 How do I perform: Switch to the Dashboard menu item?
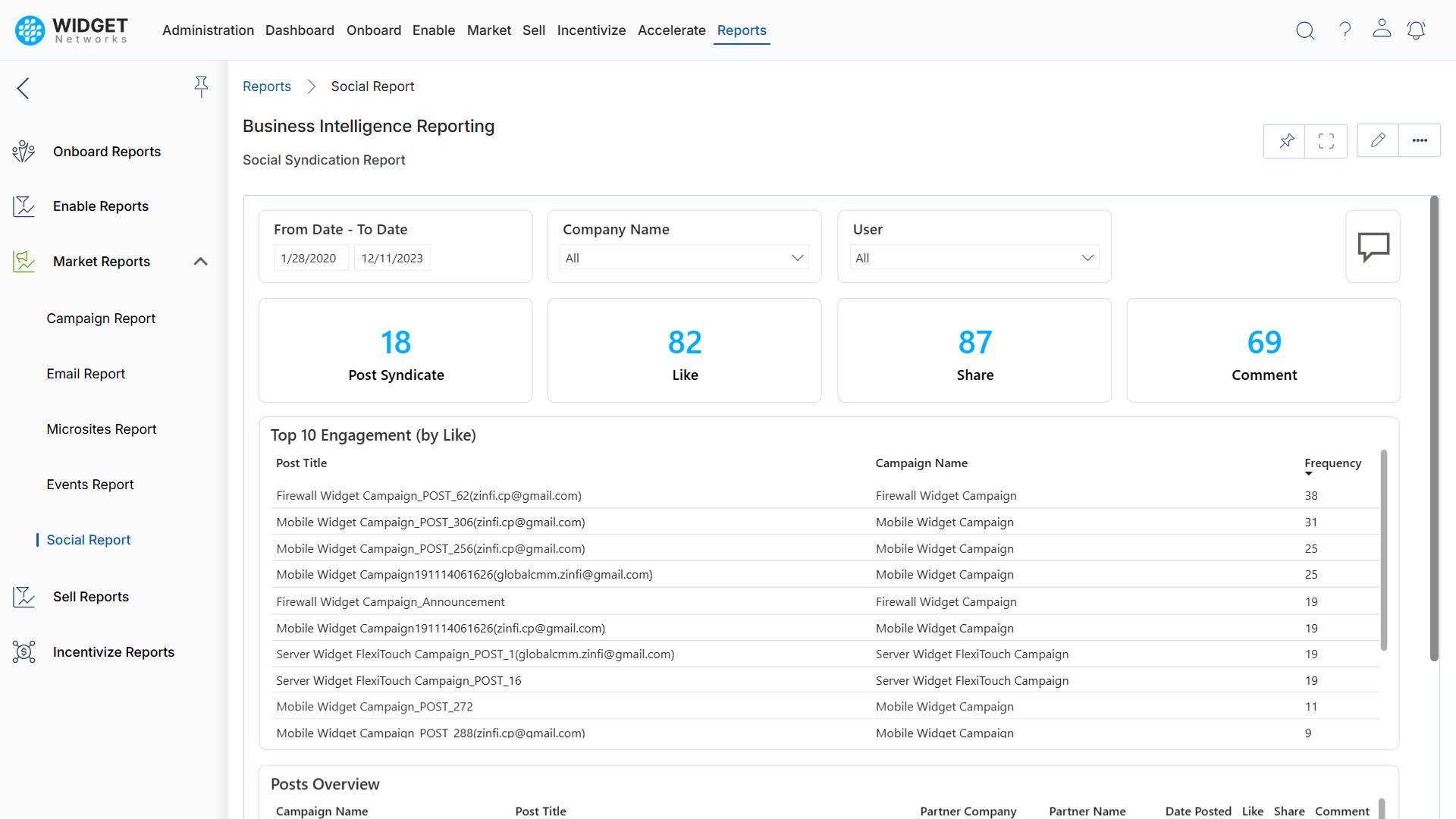[300, 30]
